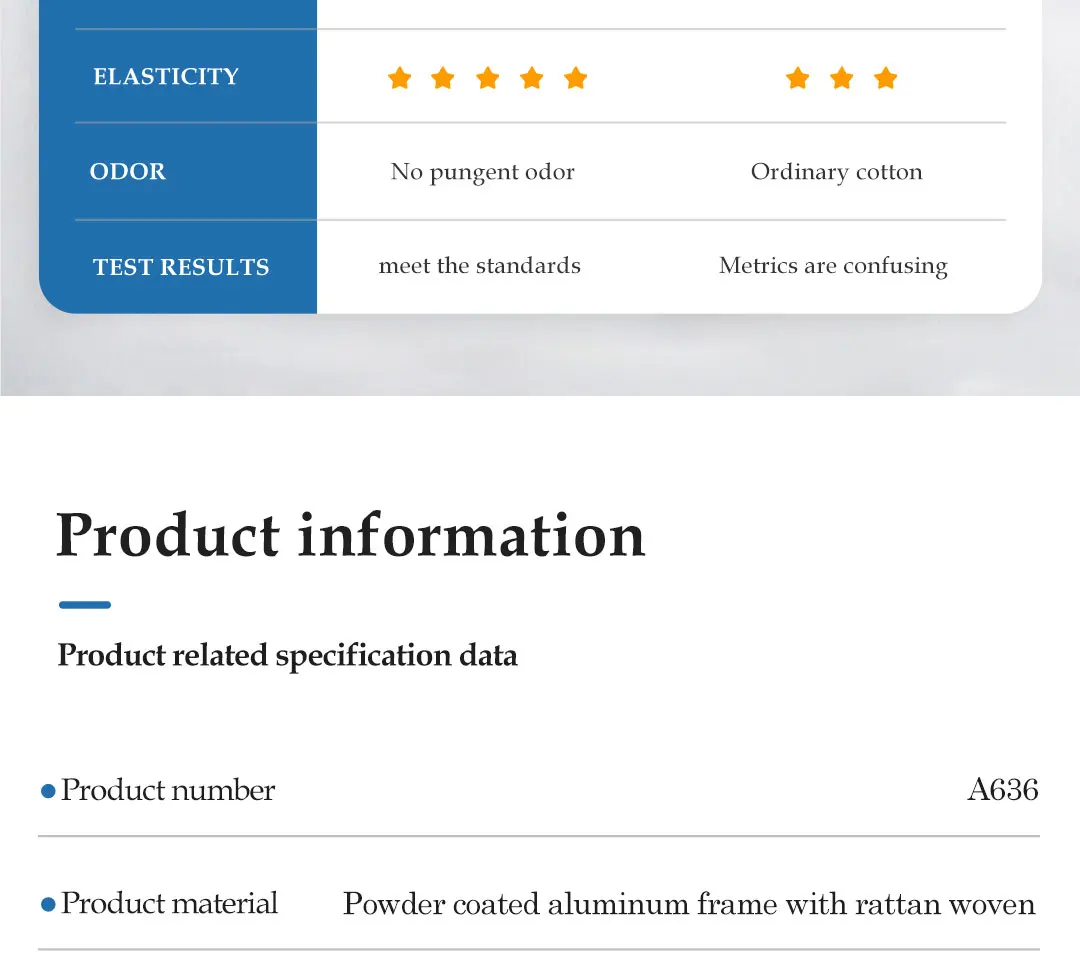1080x963 pixels.
Task: Click 'Product related specification data' subtitle
Action: tap(287, 656)
